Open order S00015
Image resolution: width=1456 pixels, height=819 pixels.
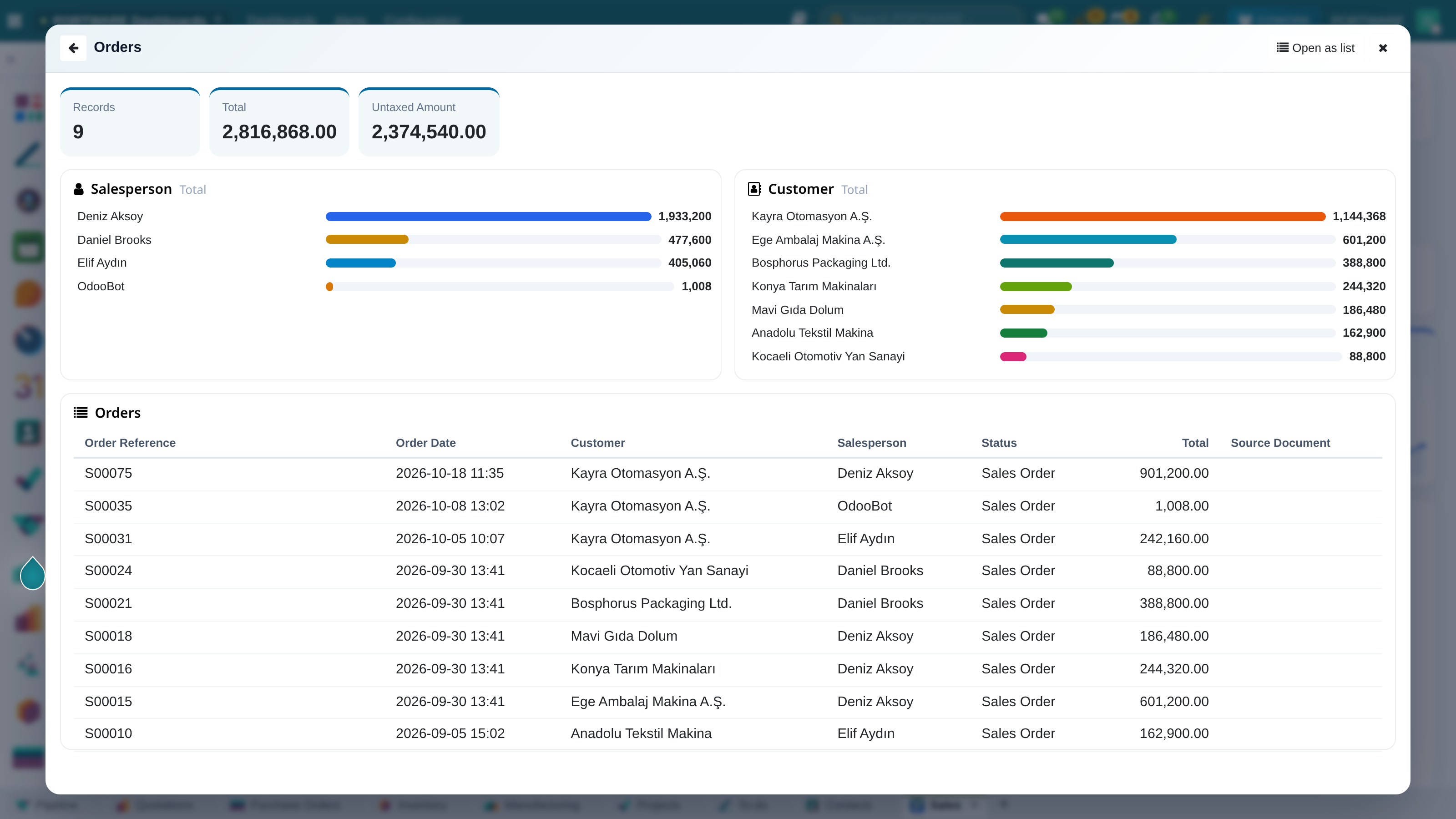point(728,702)
